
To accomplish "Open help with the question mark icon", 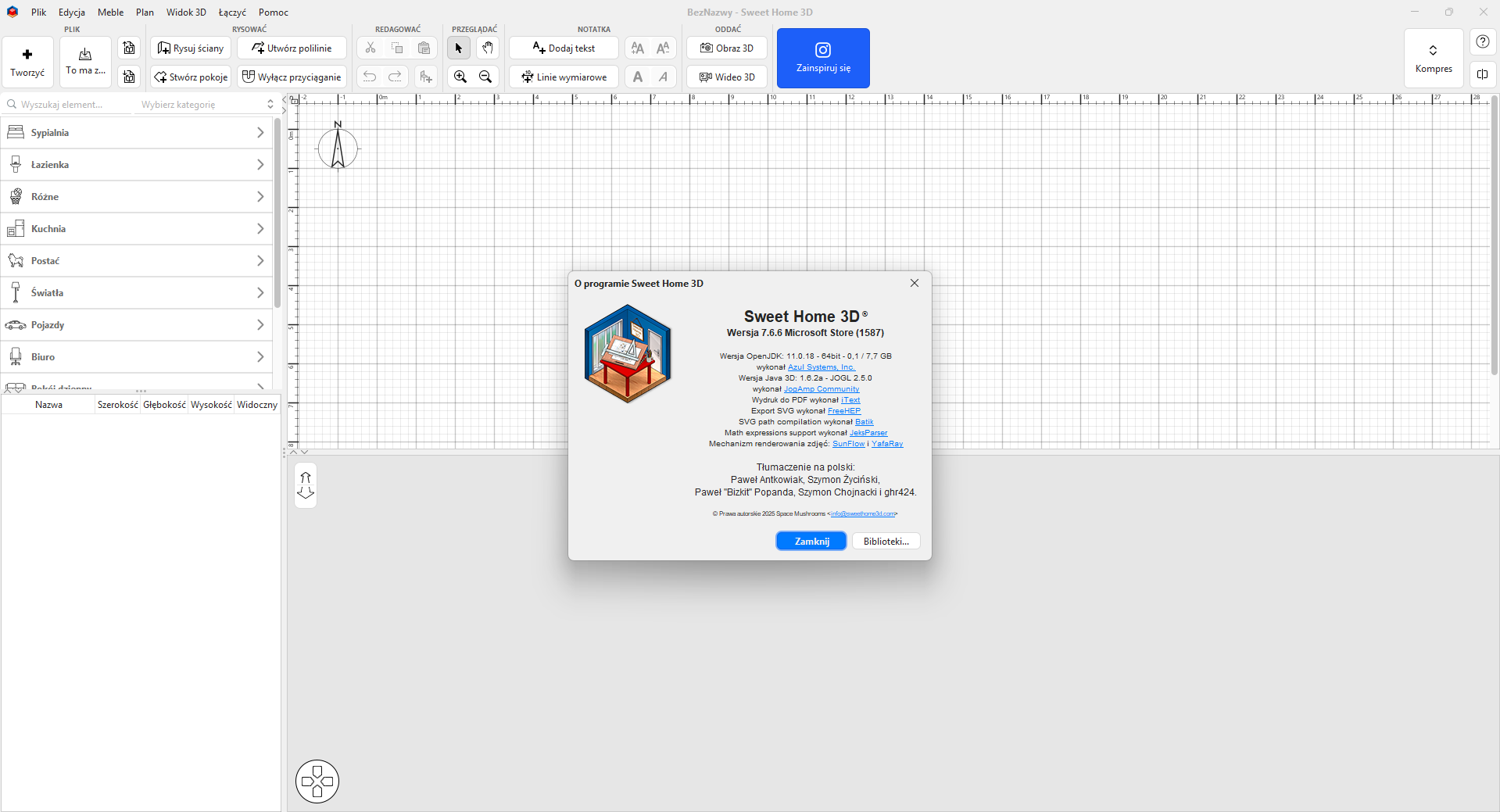I will [x=1483, y=42].
